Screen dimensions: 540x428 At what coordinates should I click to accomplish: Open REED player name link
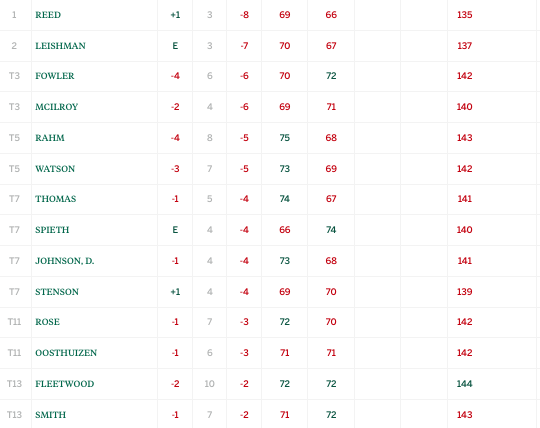pos(48,15)
